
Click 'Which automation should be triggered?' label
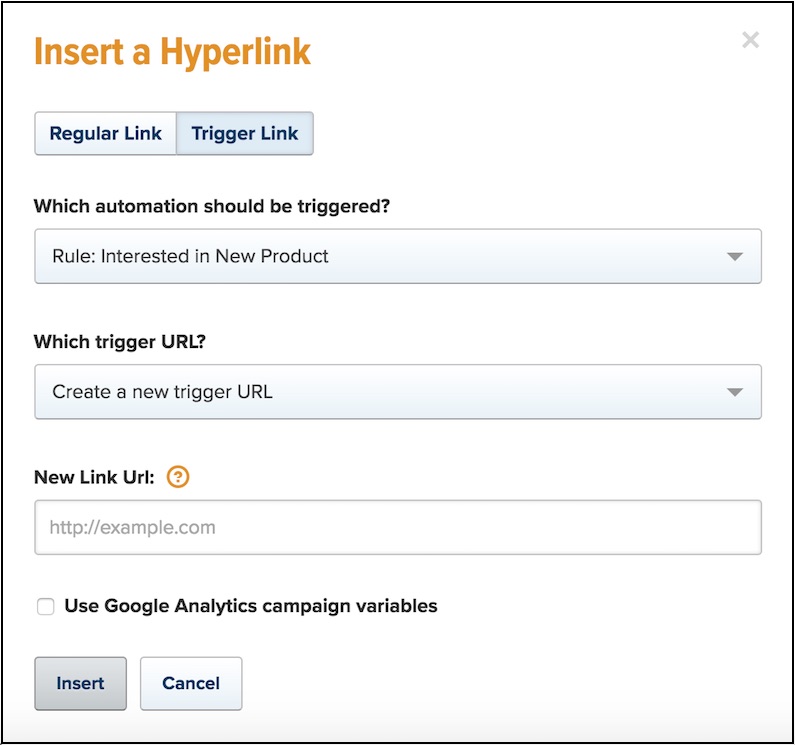[212, 206]
